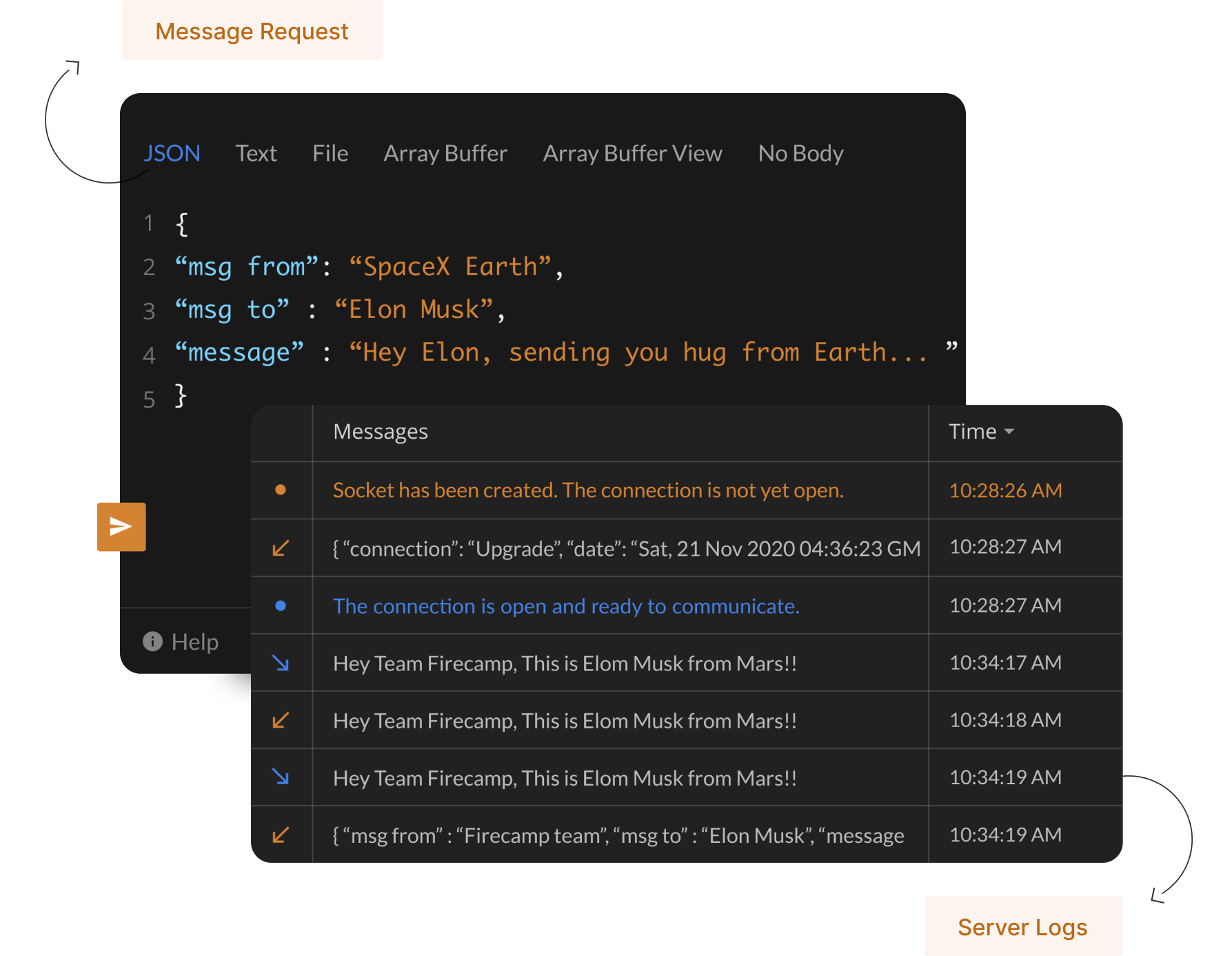This screenshot has height=956, width=1232.
Task: Open the File body tab
Action: pyautogui.click(x=330, y=153)
